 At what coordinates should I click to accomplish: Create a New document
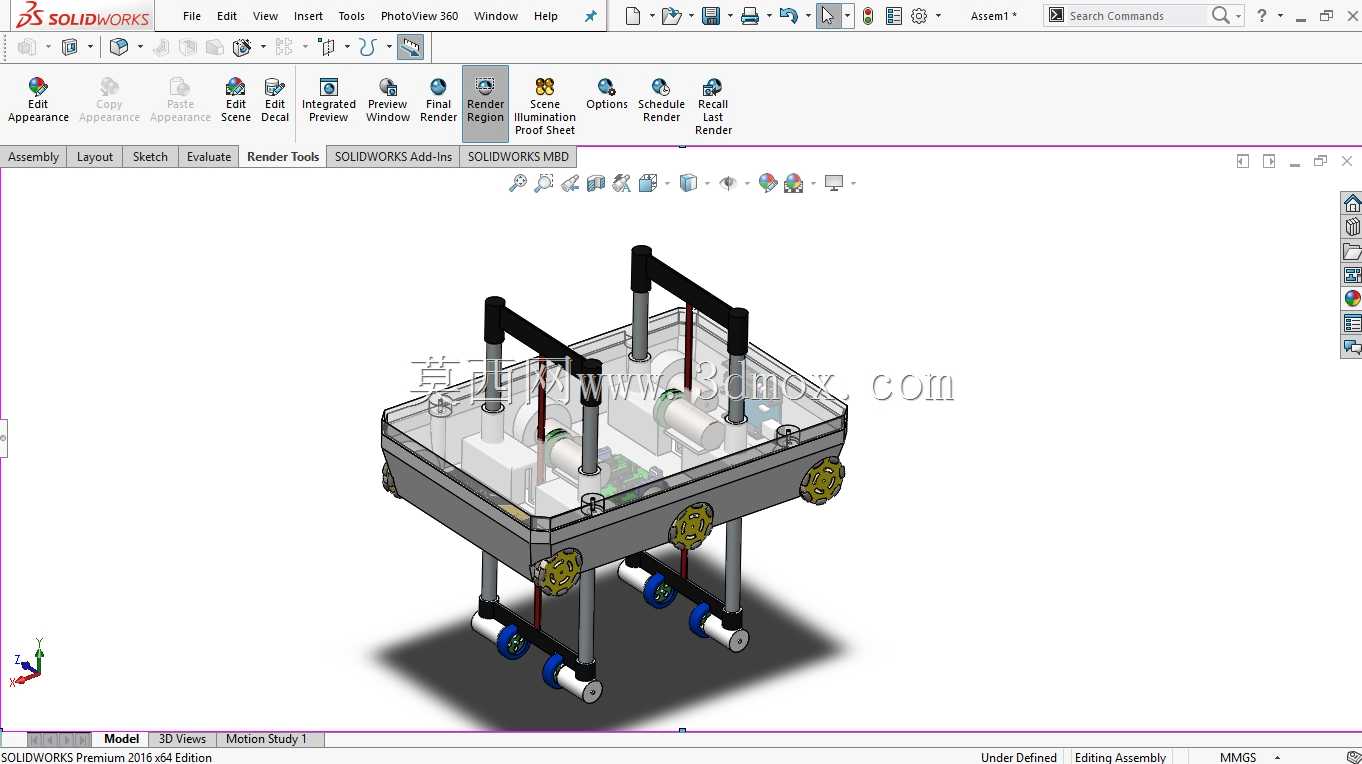[632, 16]
